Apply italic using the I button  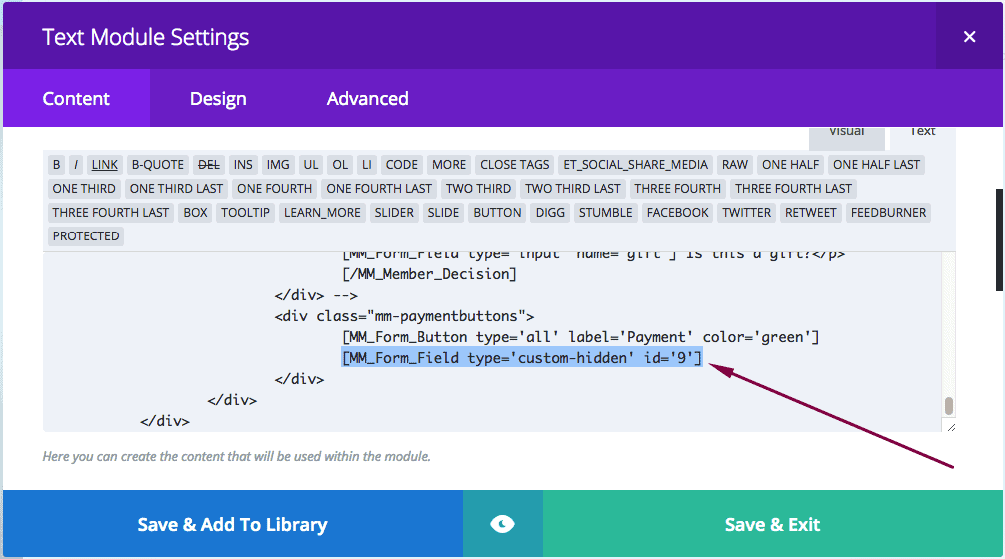(76, 165)
